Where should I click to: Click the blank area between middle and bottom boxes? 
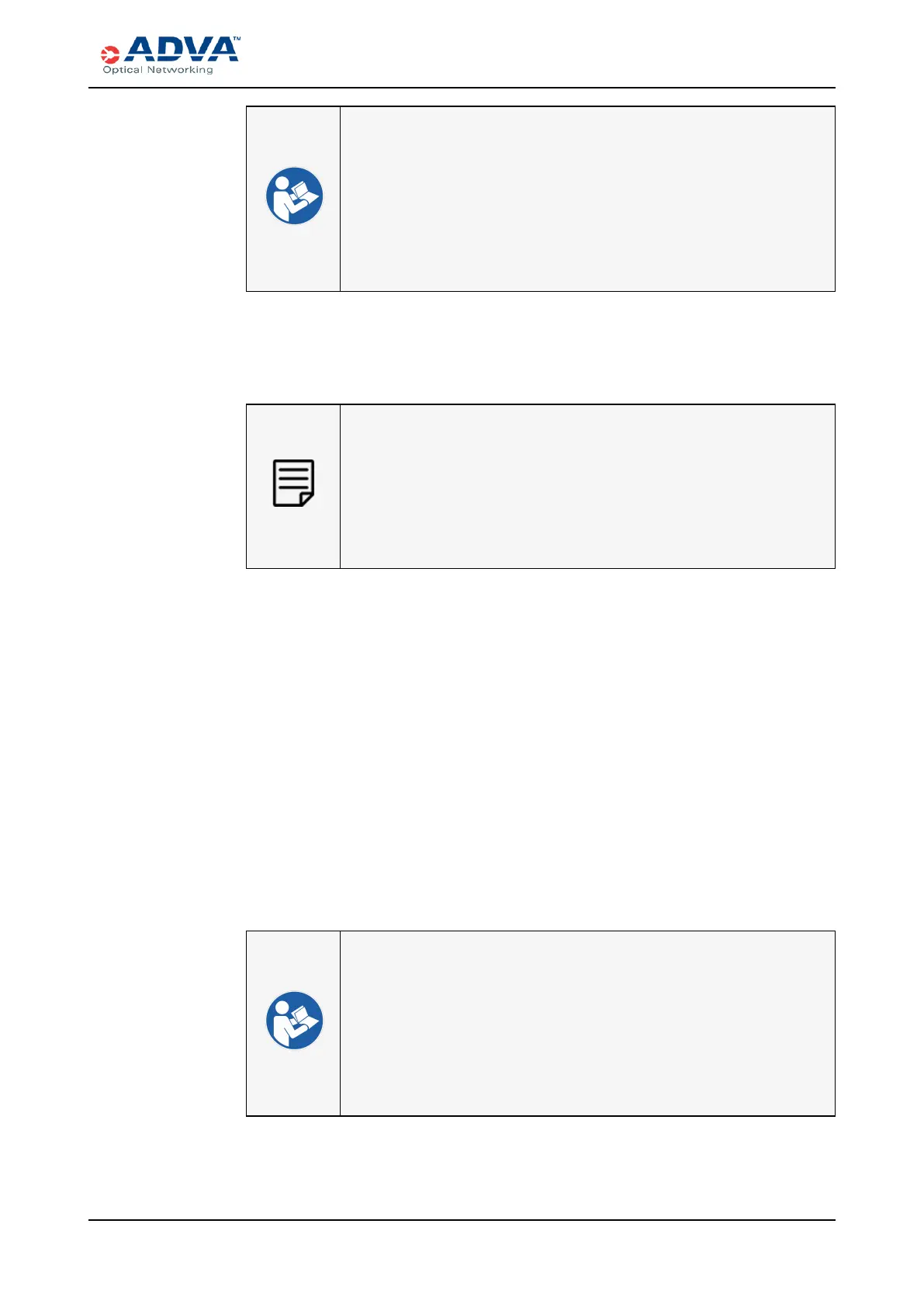click(x=540, y=749)
